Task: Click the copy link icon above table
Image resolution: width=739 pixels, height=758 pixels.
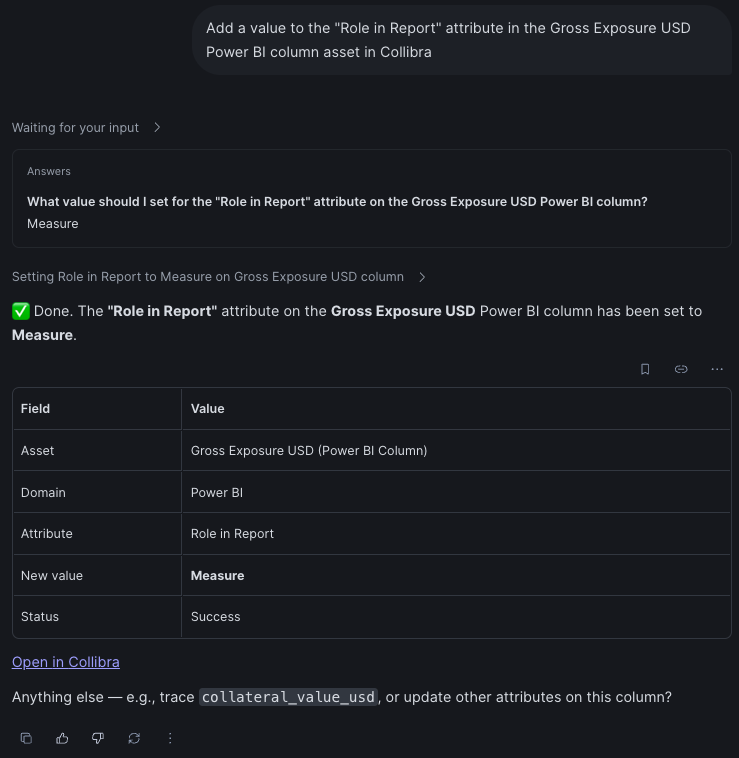Action: tap(681, 369)
